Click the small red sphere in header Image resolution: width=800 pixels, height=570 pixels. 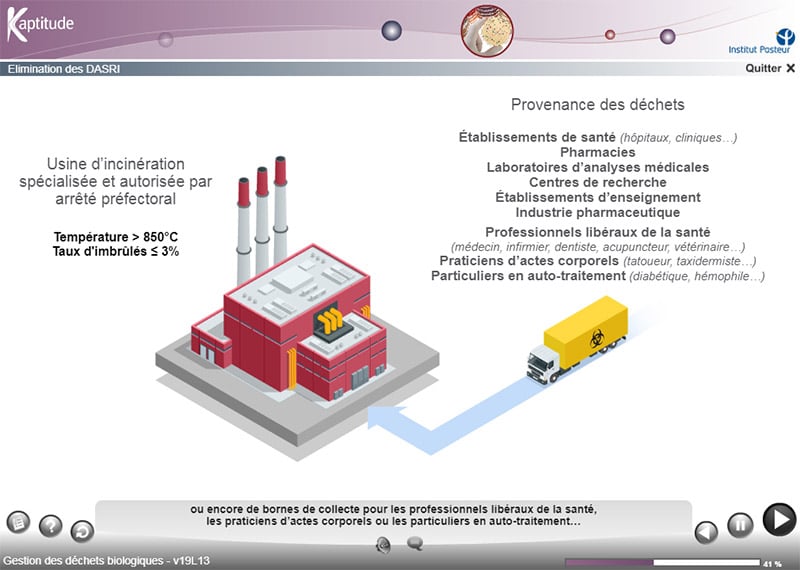point(610,34)
